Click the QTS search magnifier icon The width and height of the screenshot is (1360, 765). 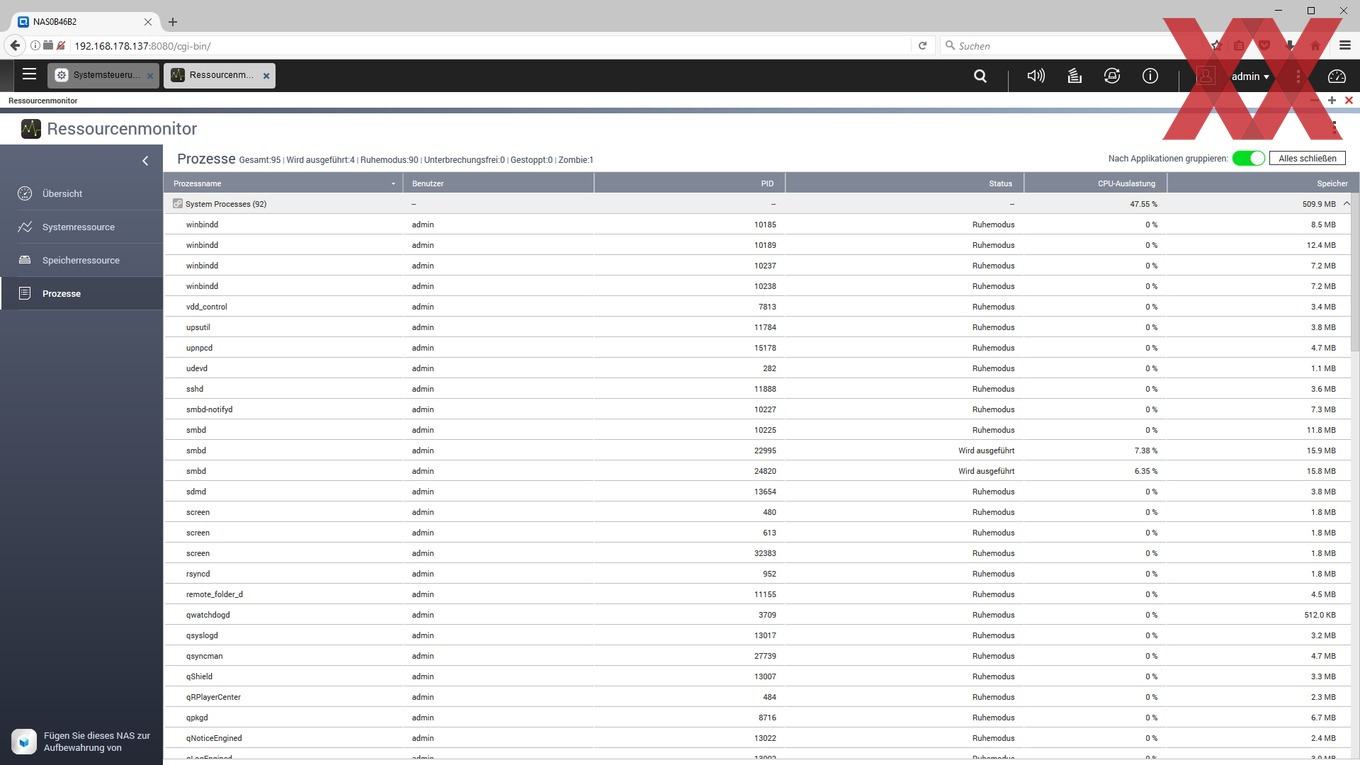click(980, 76)
